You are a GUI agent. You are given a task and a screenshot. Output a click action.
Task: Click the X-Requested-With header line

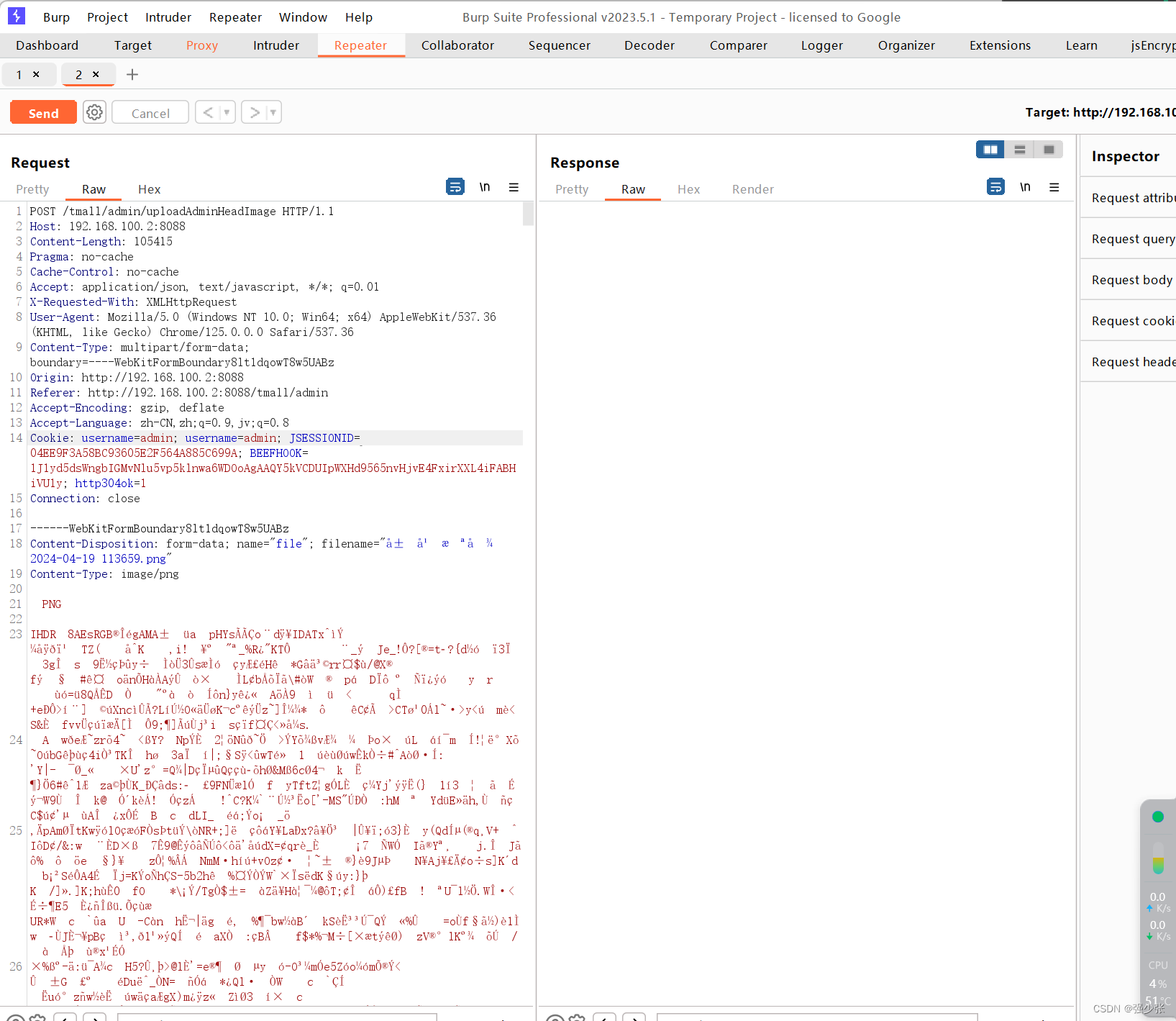click(x=133, y=301)
